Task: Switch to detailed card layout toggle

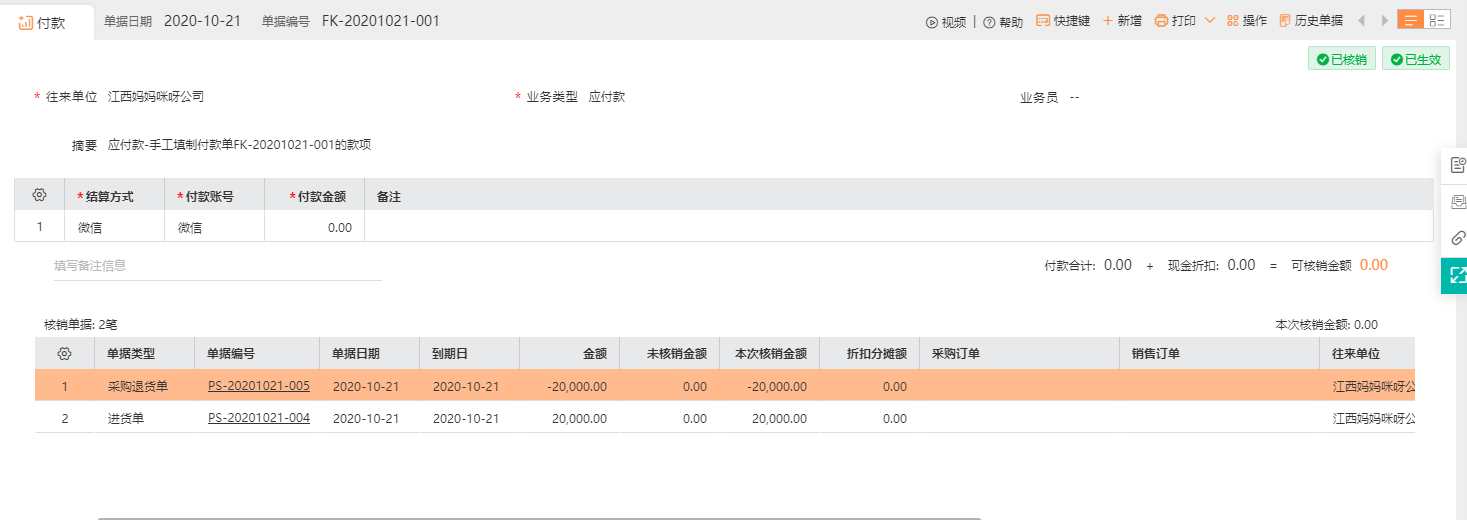Action: [x=1437, y=20]
